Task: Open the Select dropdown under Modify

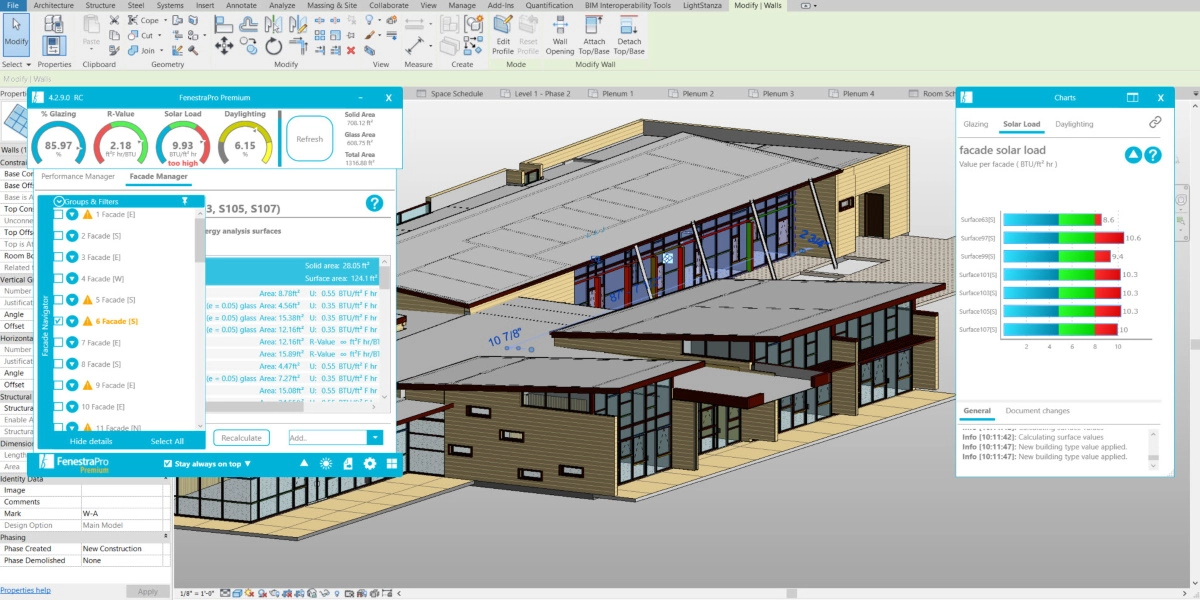Action: pos(16,64)
